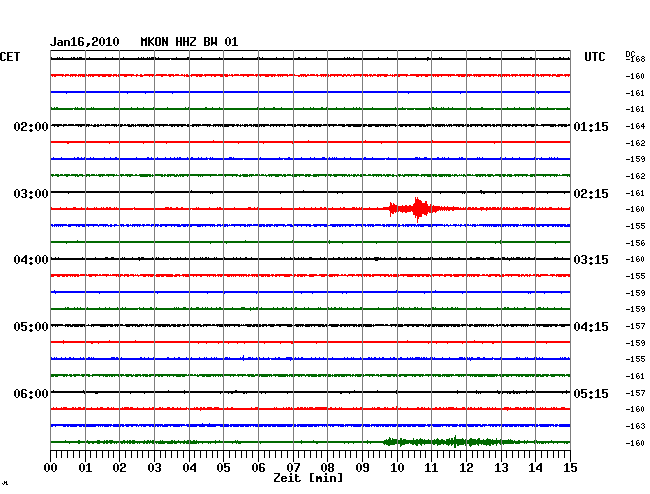Click the 03:15 UTC row label
This screenshot has width=650, height=494.
591,260
